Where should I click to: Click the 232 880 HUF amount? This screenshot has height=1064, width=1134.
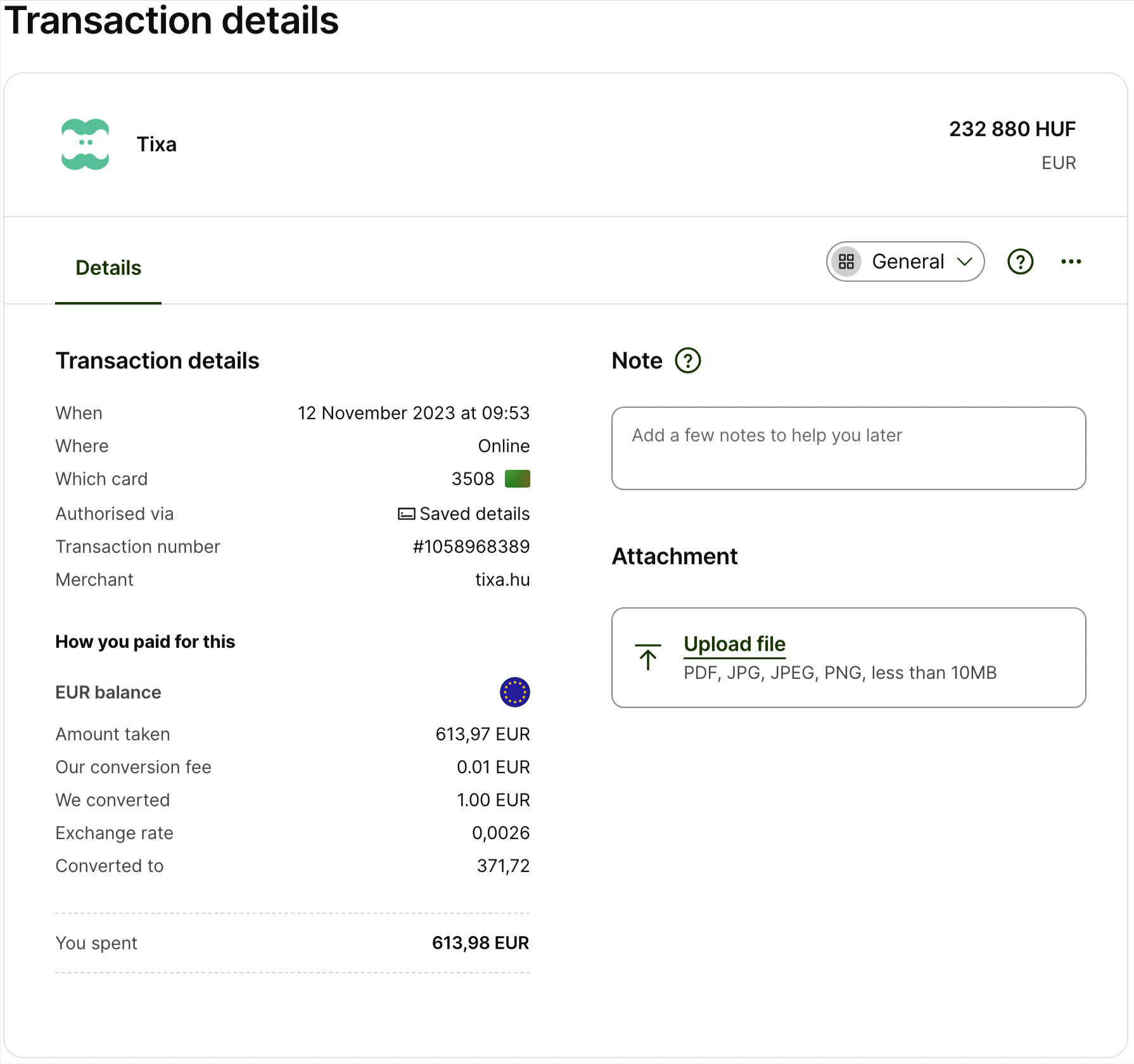[1012, 129]
